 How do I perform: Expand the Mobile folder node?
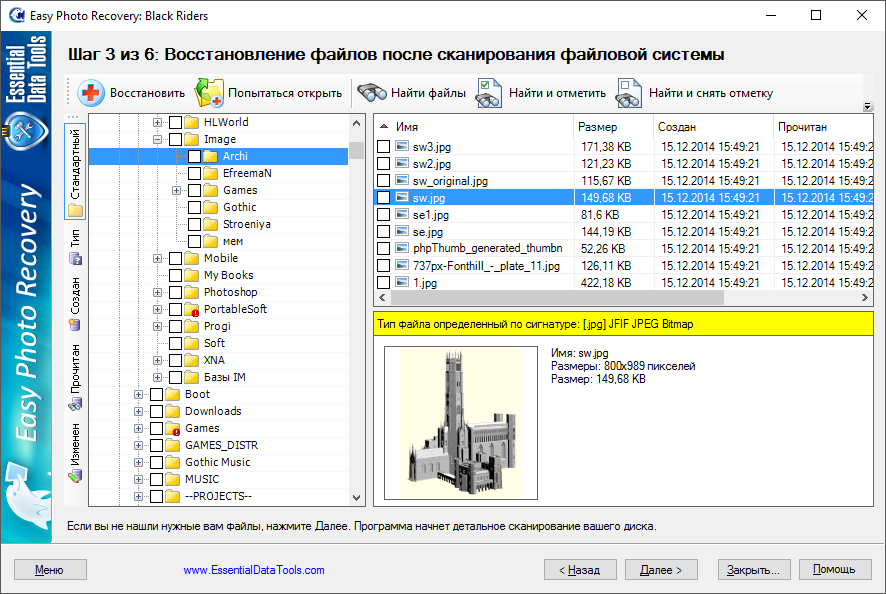coord(157,258)
